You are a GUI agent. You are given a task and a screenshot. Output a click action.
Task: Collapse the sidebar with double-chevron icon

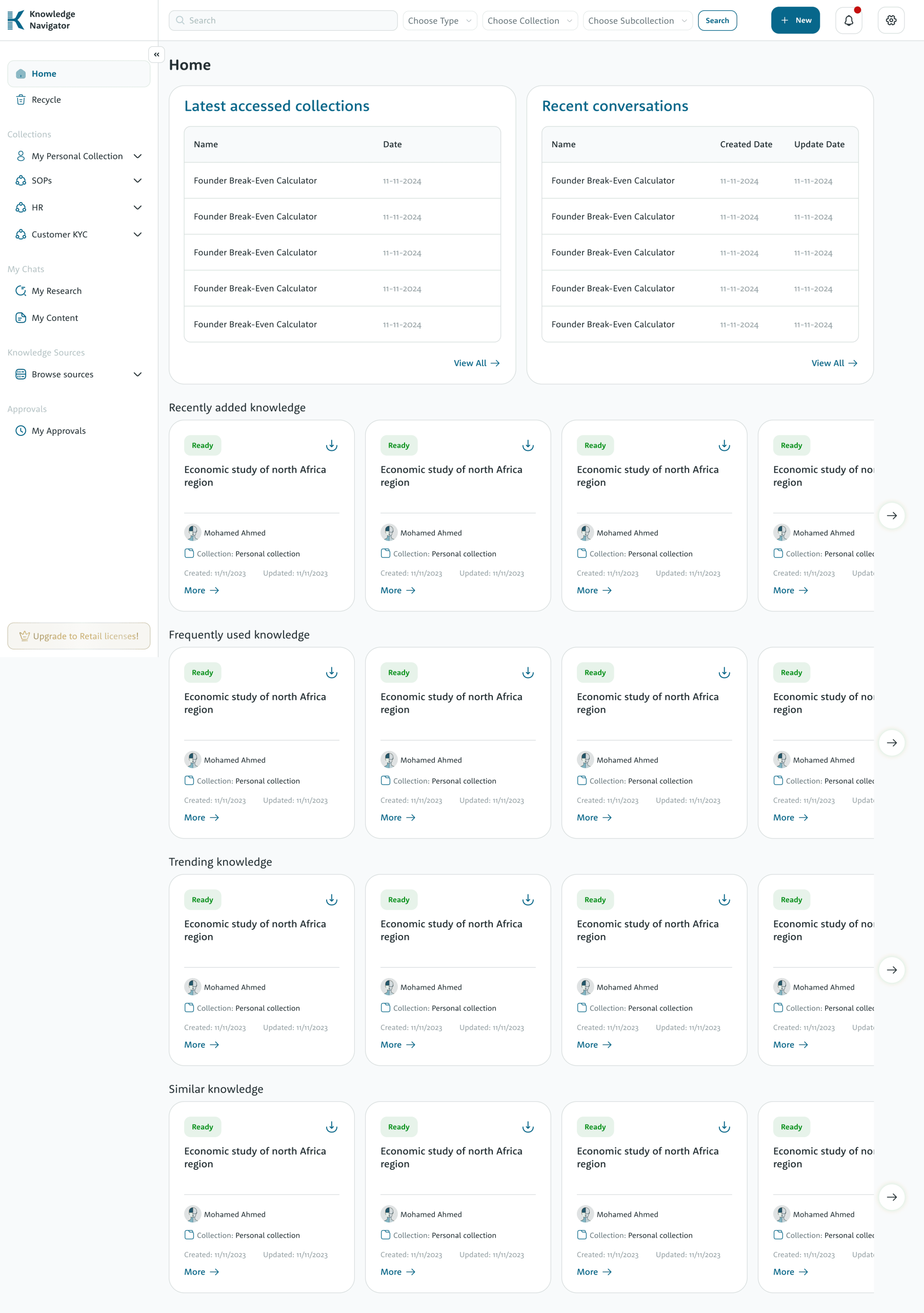pyautogui.click(x=156, y=54)
